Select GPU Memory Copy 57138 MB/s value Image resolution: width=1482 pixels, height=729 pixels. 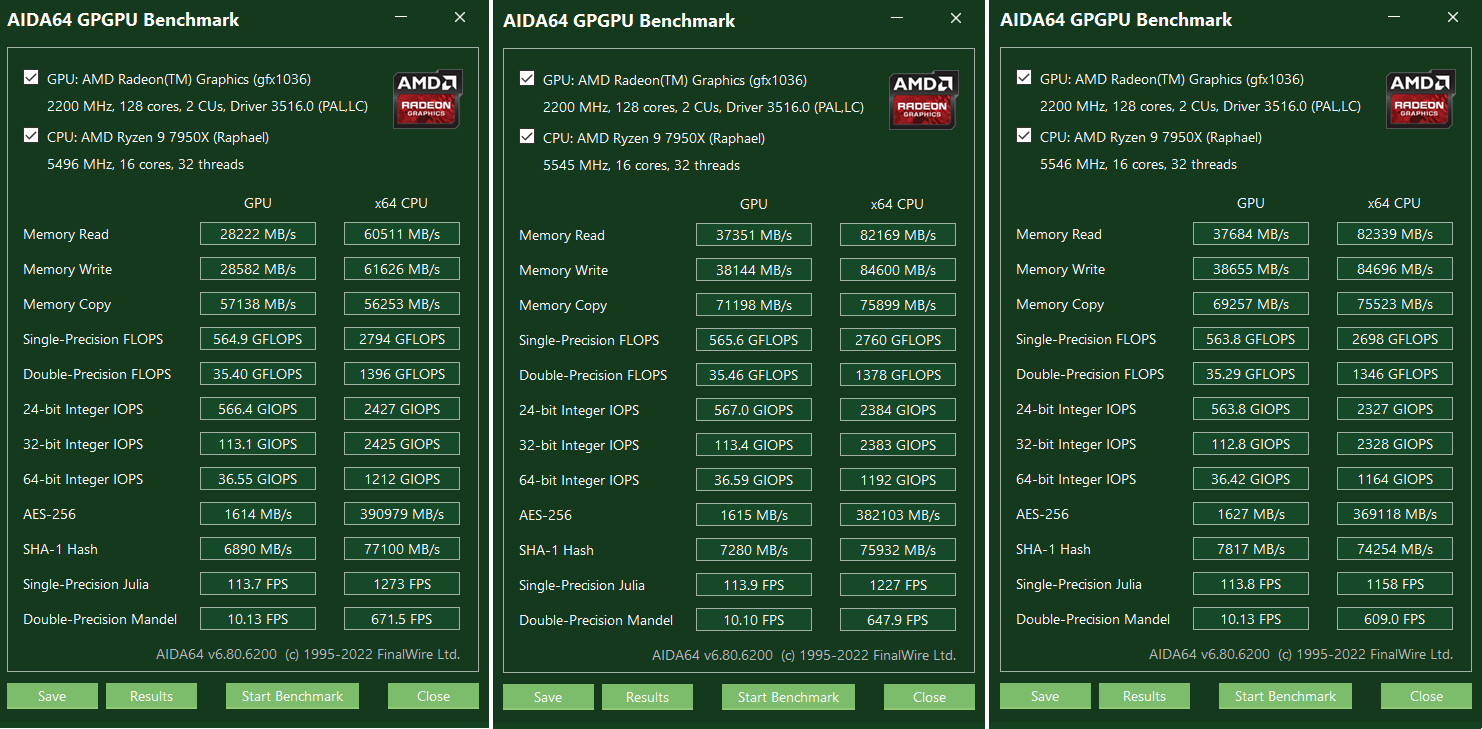click(x=258, y=304)
